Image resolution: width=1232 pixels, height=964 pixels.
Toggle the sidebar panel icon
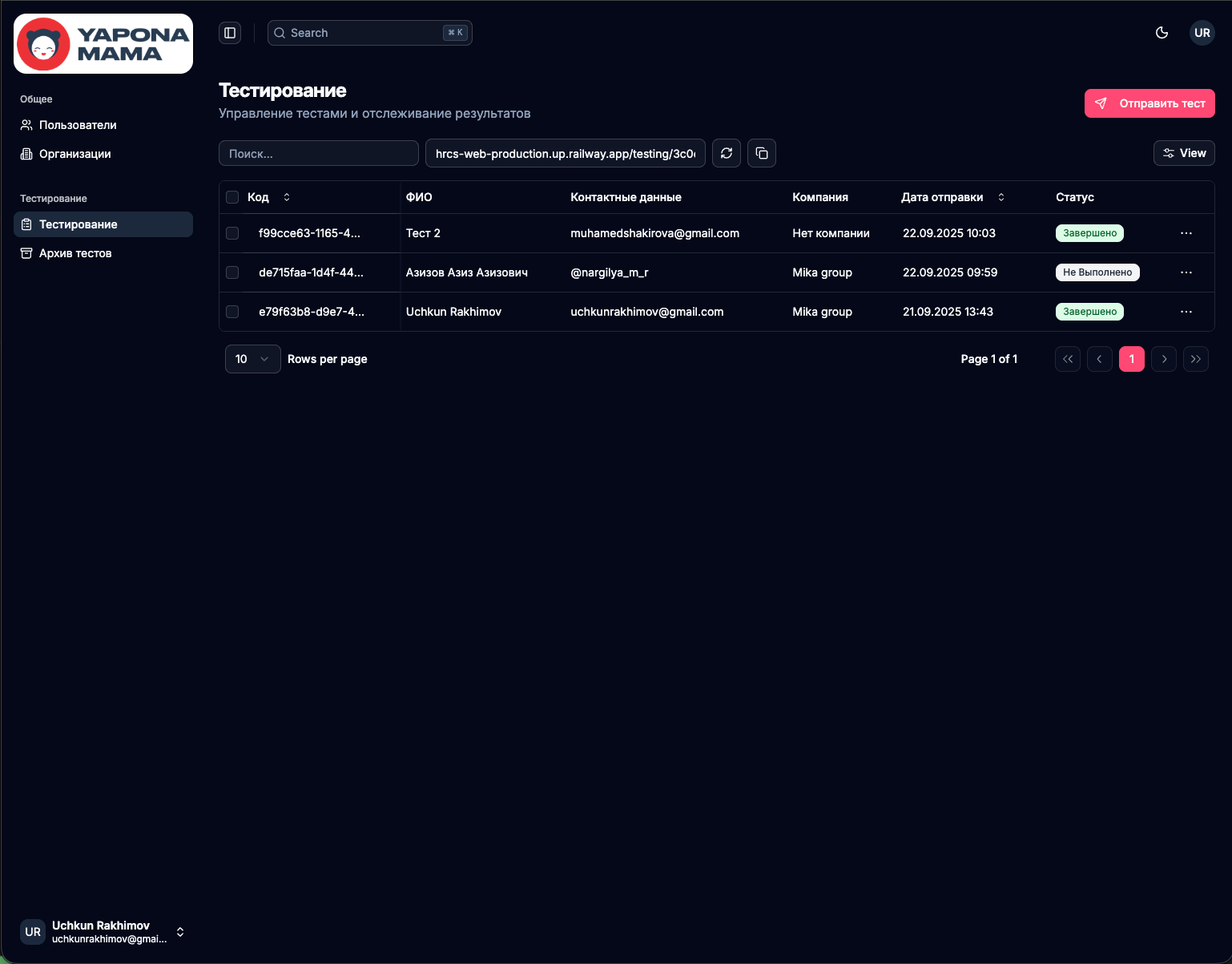[230, 33]
